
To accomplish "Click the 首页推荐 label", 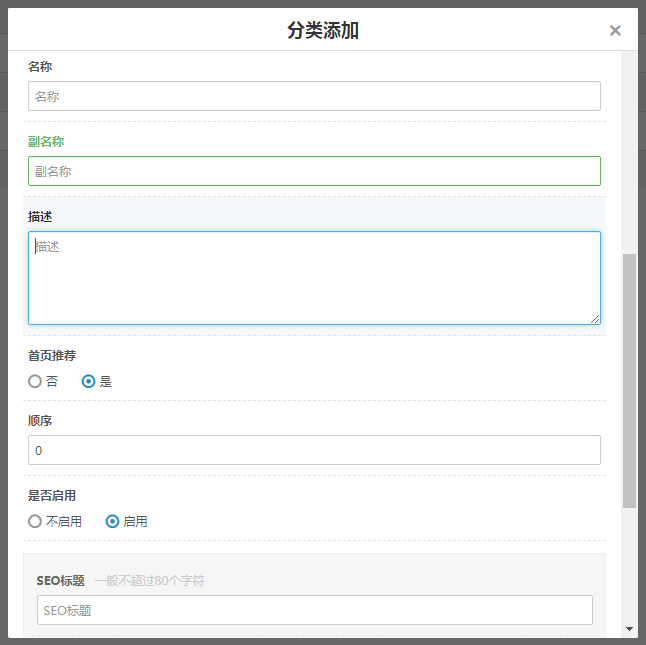I will 52,355.
